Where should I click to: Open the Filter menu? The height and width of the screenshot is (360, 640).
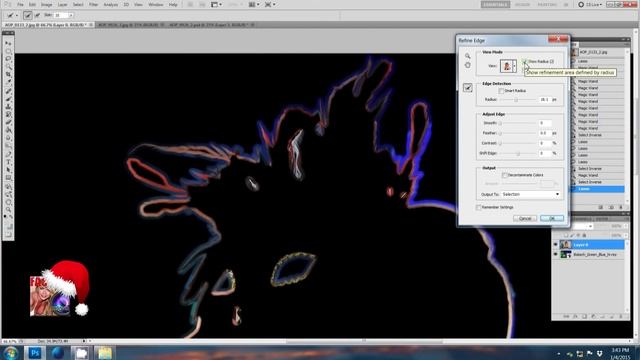point(93,4)
